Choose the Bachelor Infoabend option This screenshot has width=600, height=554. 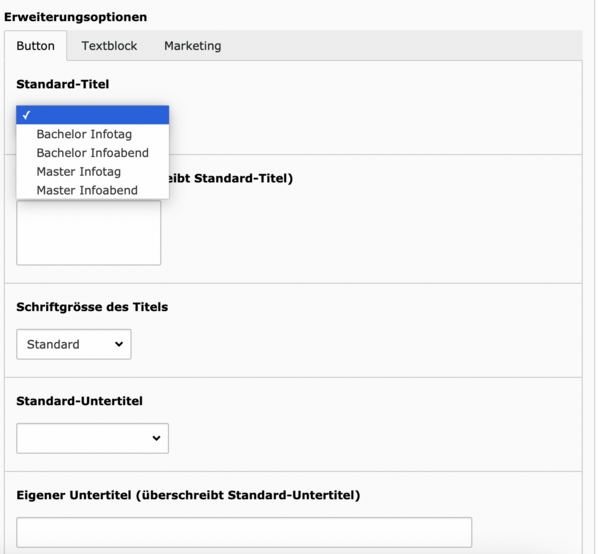click(x=93, y=153)
